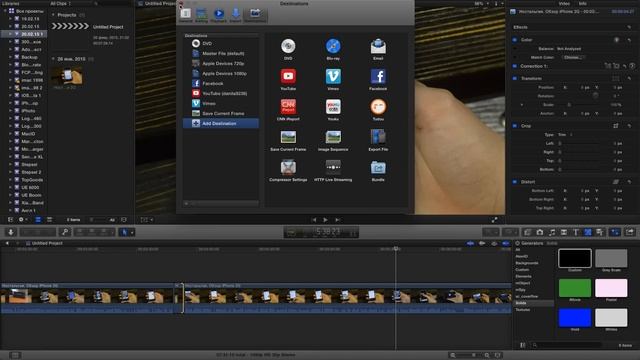Select the Custom black generator swatch
Screen dimensions: 640x360
pos(575,258)
